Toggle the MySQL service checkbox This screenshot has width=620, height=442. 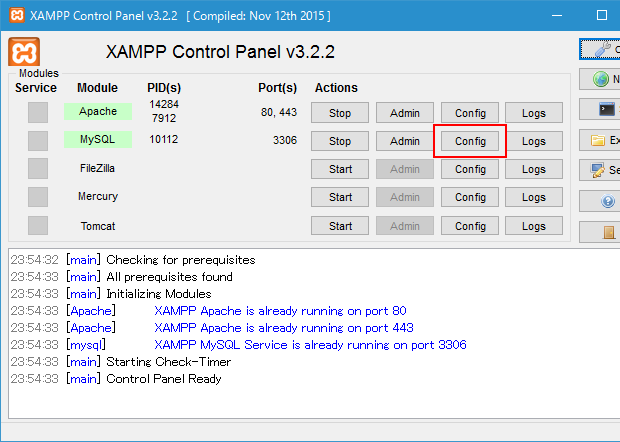click(38, 141)
